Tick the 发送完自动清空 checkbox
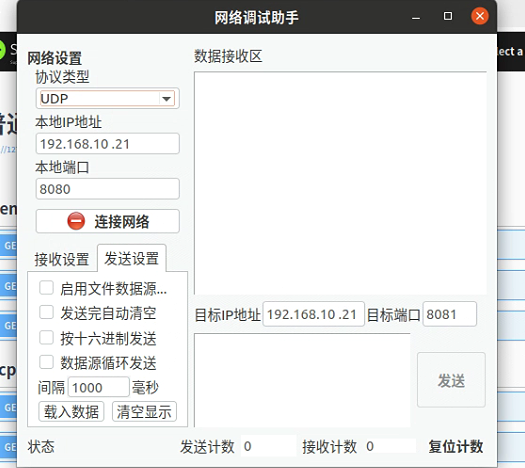 [46, 312]
